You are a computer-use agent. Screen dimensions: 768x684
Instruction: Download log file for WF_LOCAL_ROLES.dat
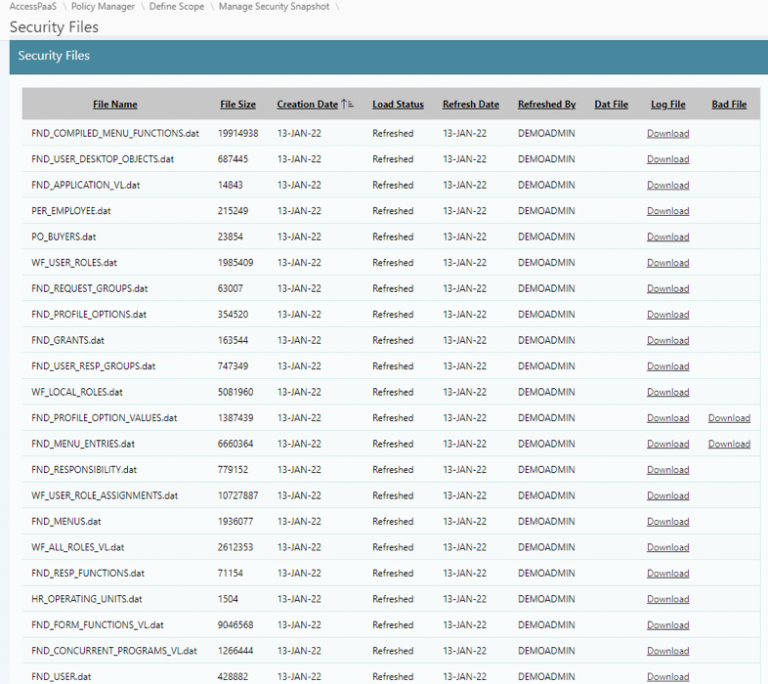pos(668,392)
